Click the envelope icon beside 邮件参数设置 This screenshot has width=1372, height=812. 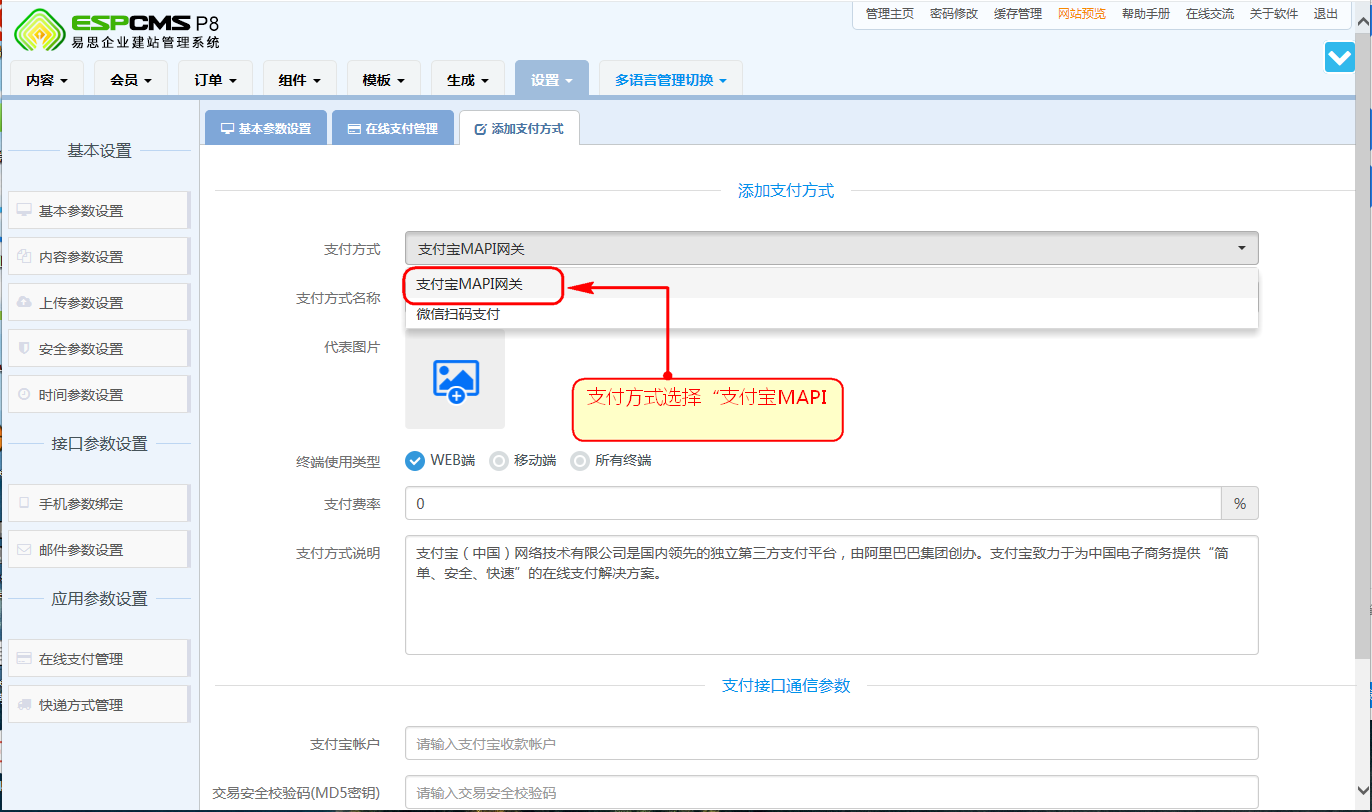pyautogui.click(x=24, y=549)
